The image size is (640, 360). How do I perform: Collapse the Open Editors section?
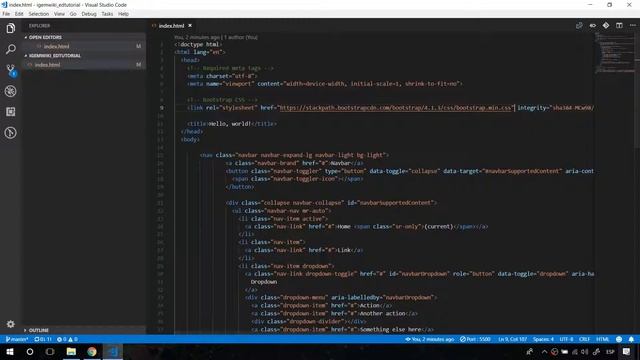point(84,37)
